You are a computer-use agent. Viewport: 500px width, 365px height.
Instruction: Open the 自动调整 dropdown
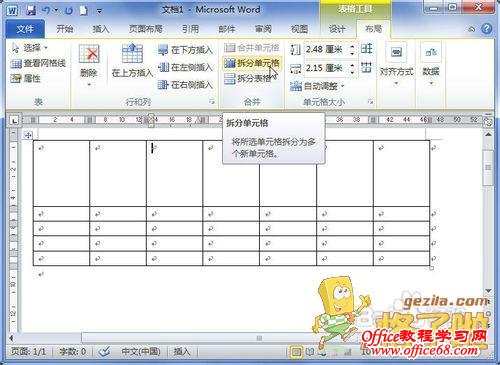pos(317,86)
